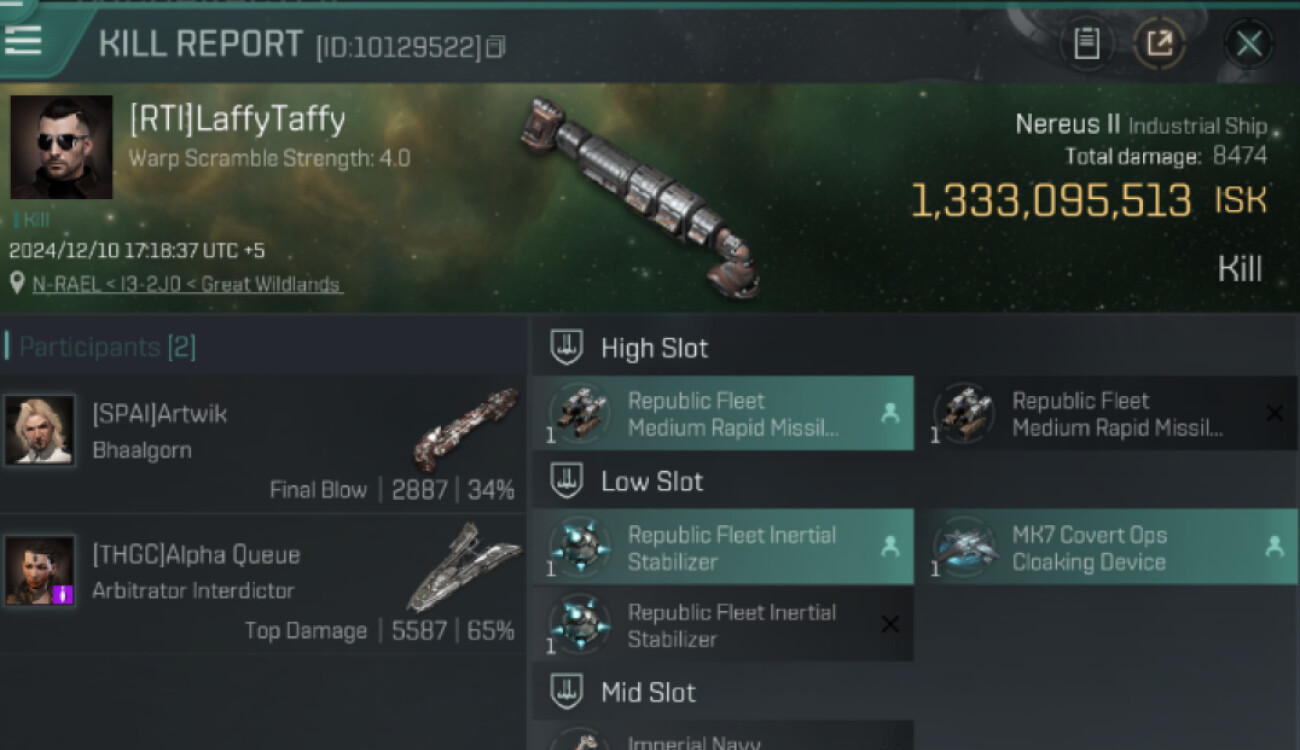Open Artwik's participant portrait
Image resolution: width=1300 pixels, height=750 pixels.
[x=40, y=430]
